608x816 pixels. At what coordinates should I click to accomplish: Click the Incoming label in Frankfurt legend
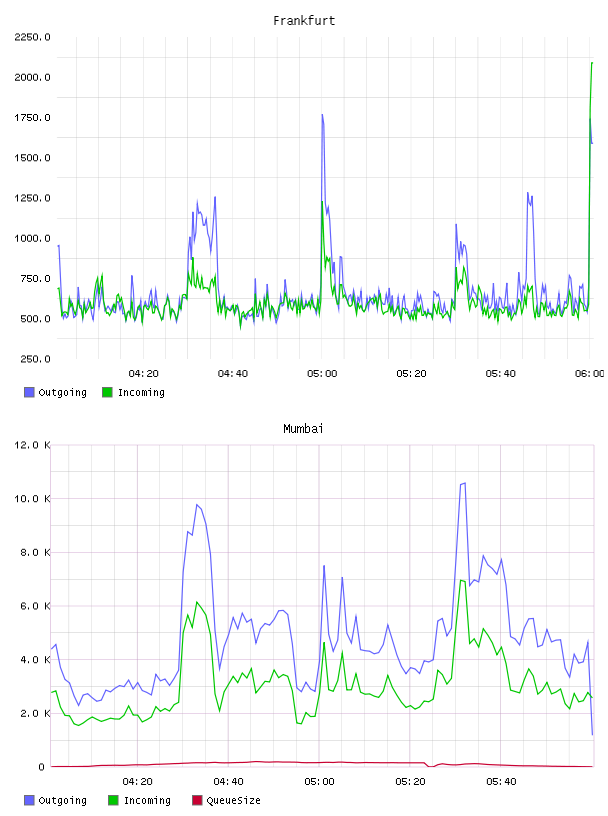(x=141, y=393)
